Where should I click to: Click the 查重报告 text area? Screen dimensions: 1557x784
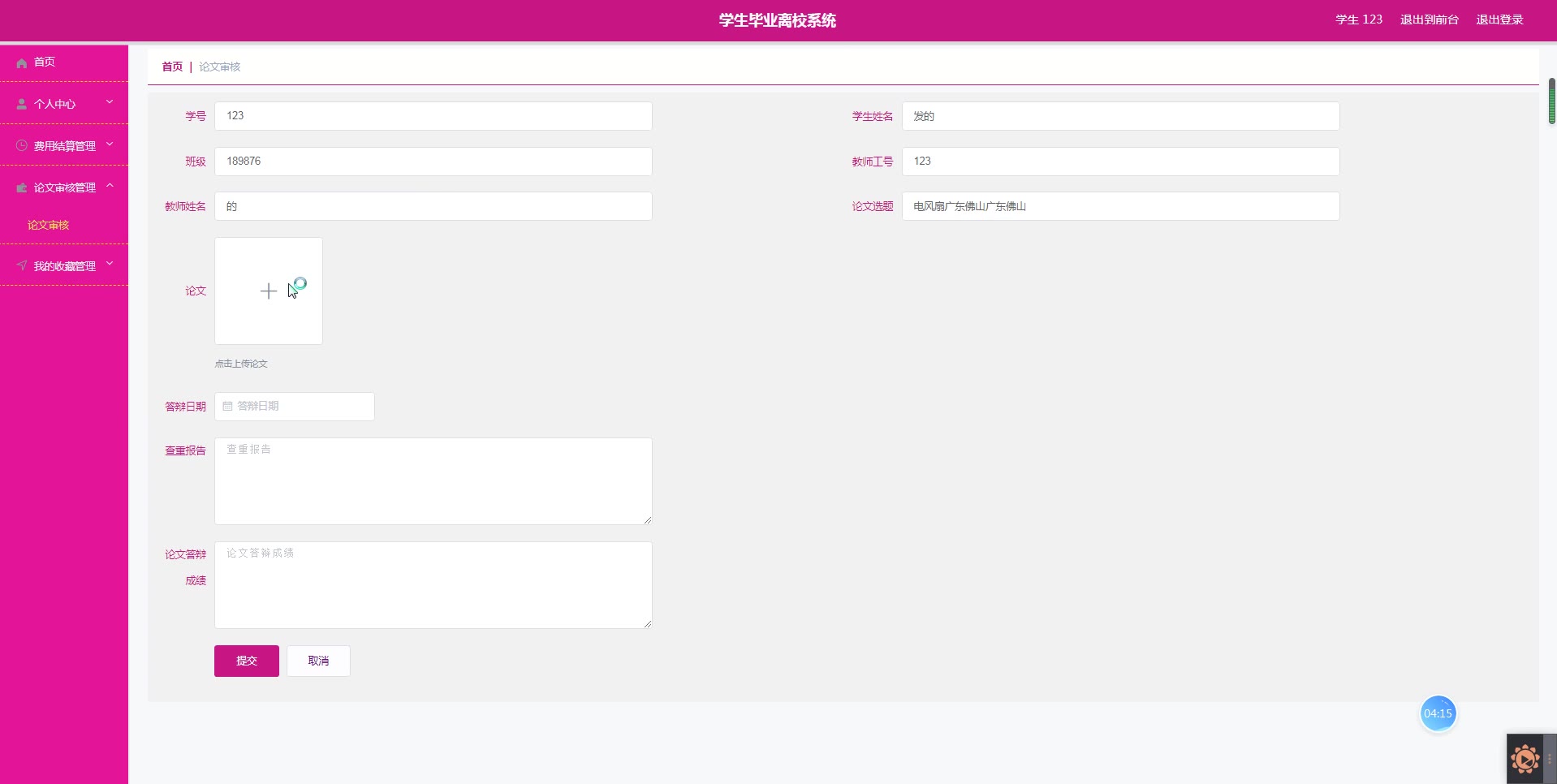[x=433, y=481]
